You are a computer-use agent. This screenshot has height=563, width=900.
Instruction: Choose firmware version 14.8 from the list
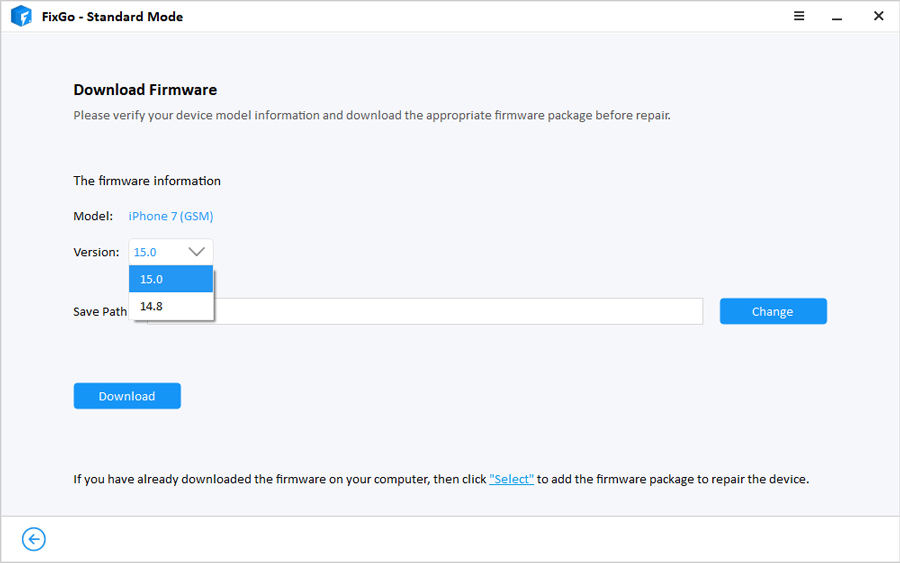pos(171,306)
